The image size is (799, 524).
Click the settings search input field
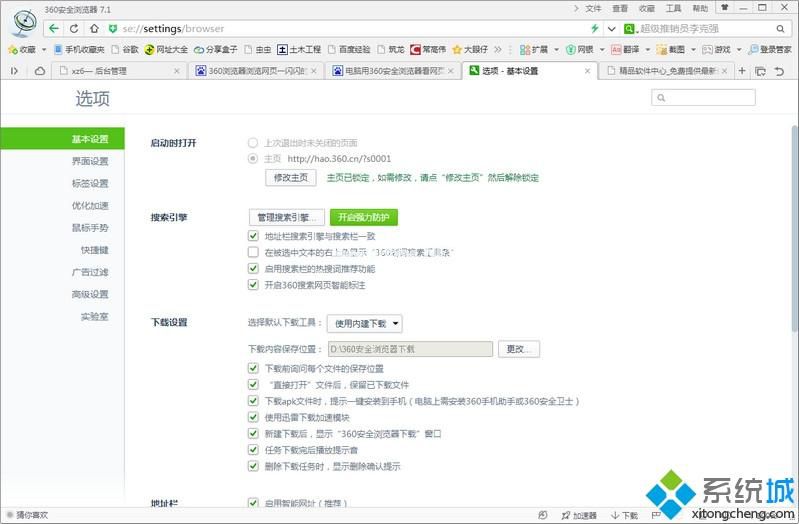click(x=703, y=97)
